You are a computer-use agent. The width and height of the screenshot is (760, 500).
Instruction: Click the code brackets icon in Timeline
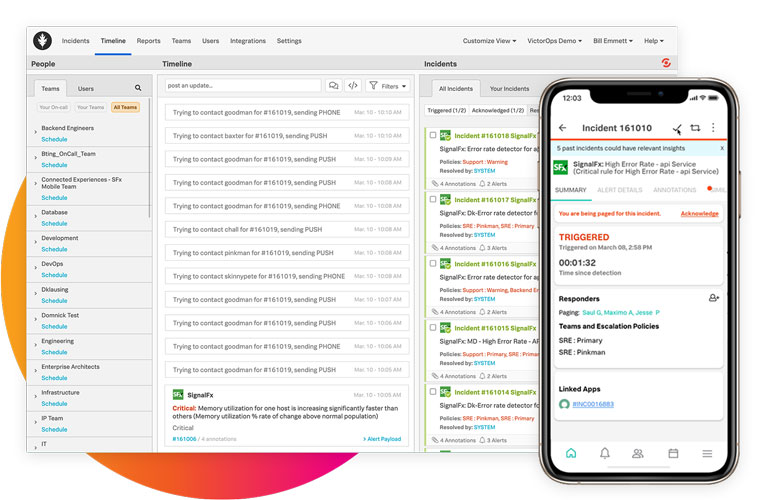(x=353, y=86)
